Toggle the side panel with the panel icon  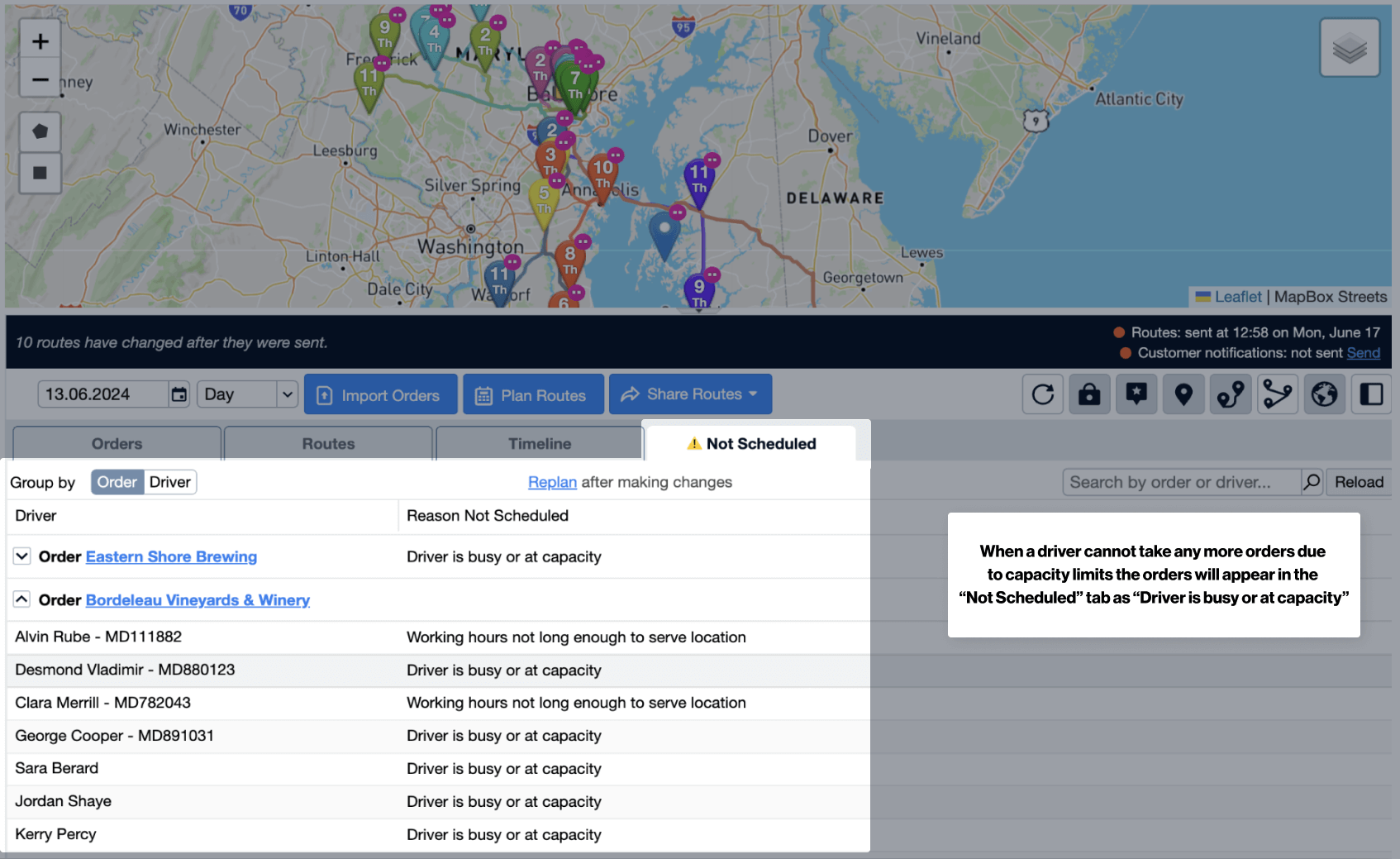click(x=1371, y=394)
